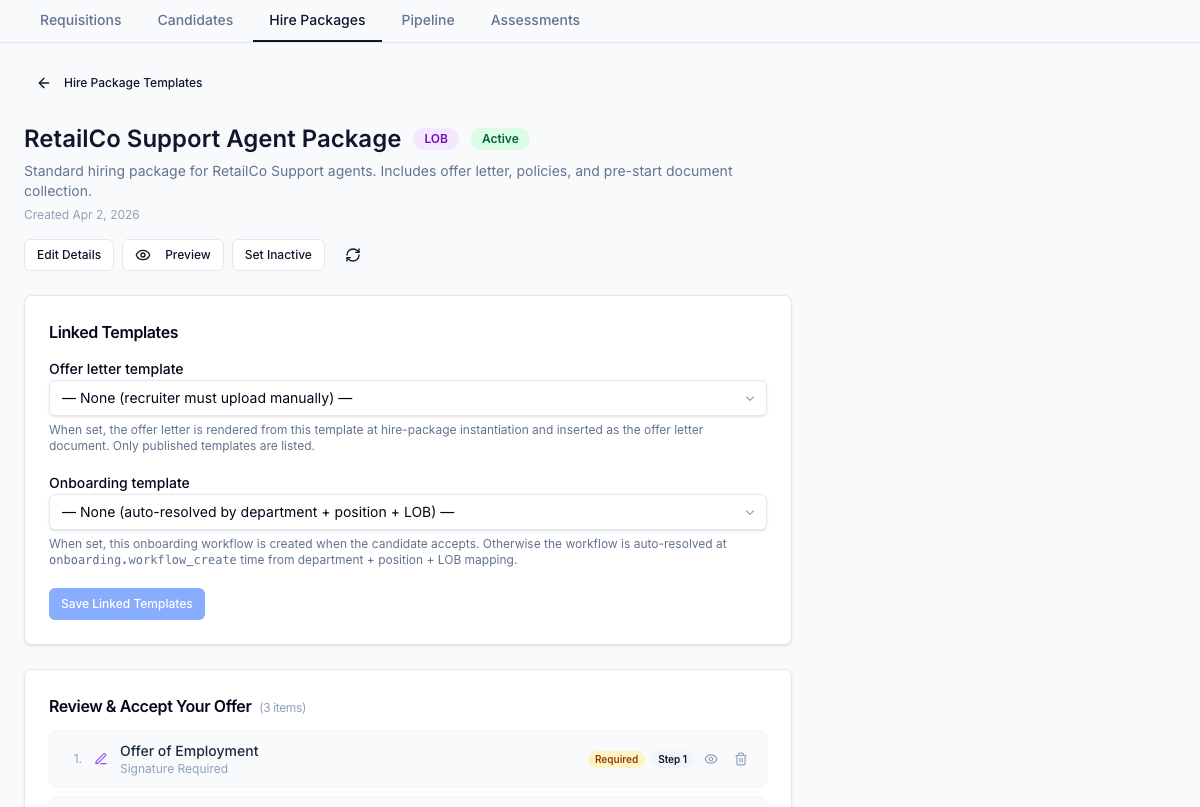Click the (3 items) count label

(283, 708)
